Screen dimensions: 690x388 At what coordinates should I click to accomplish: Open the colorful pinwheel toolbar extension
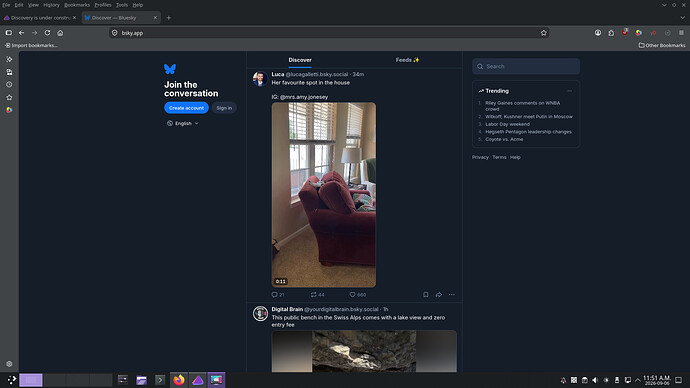click(x=639, y=33)
